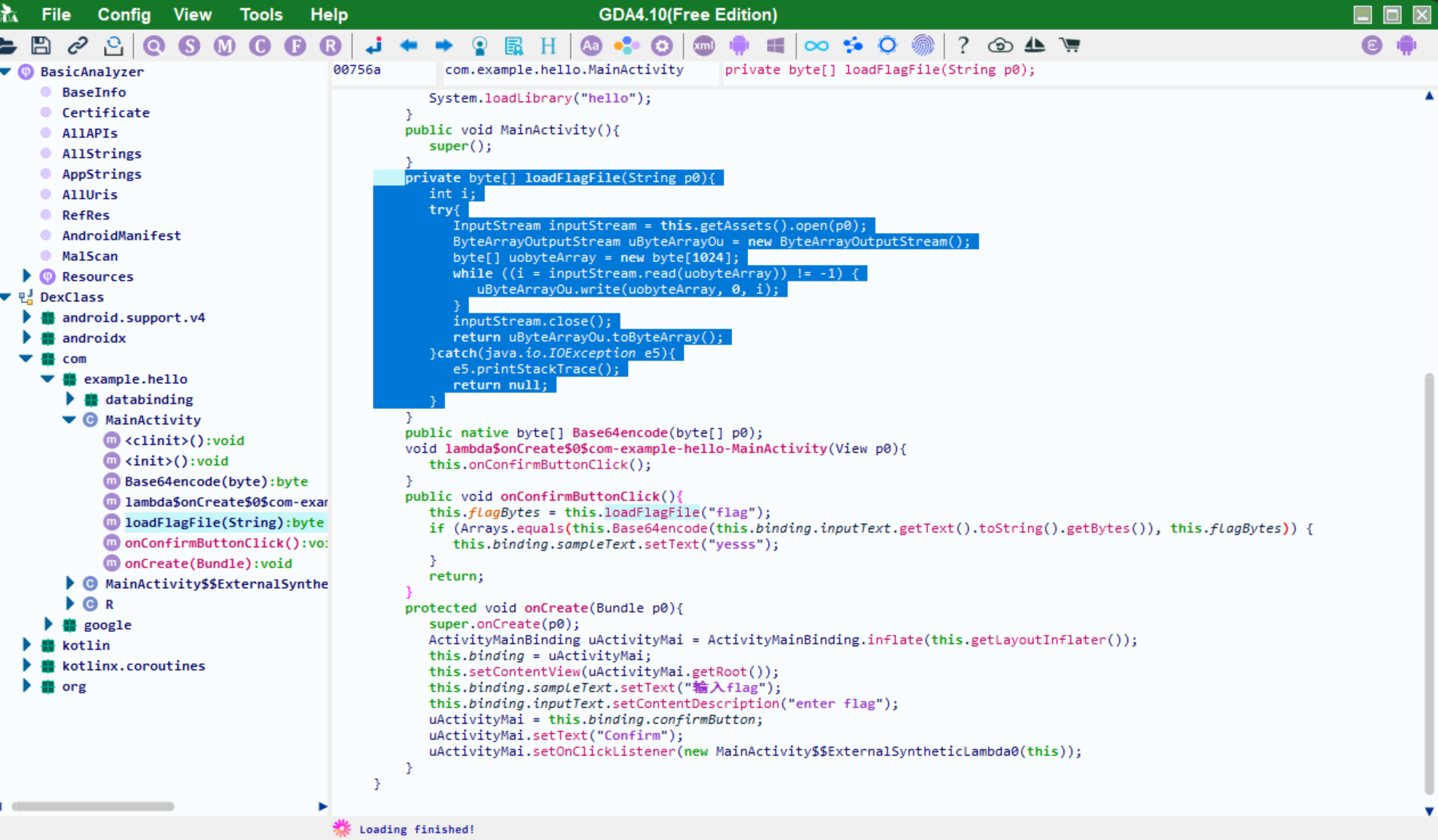Click the blue infinity loop icon
The image size is (1438, 840).
[816, 46]
